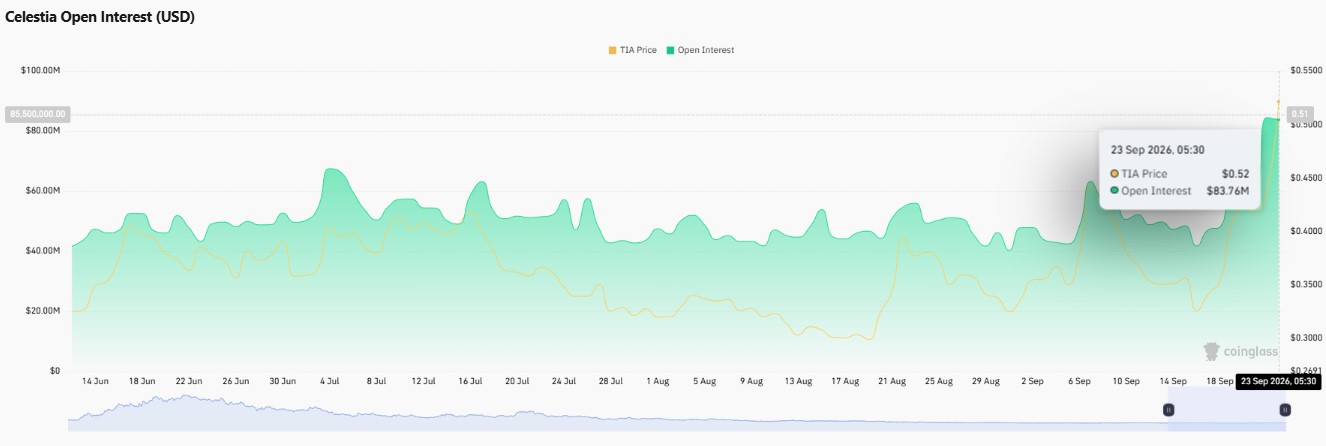Click the $40.00M left axis label
The image size is (1326, 446).
click(45, 250)
